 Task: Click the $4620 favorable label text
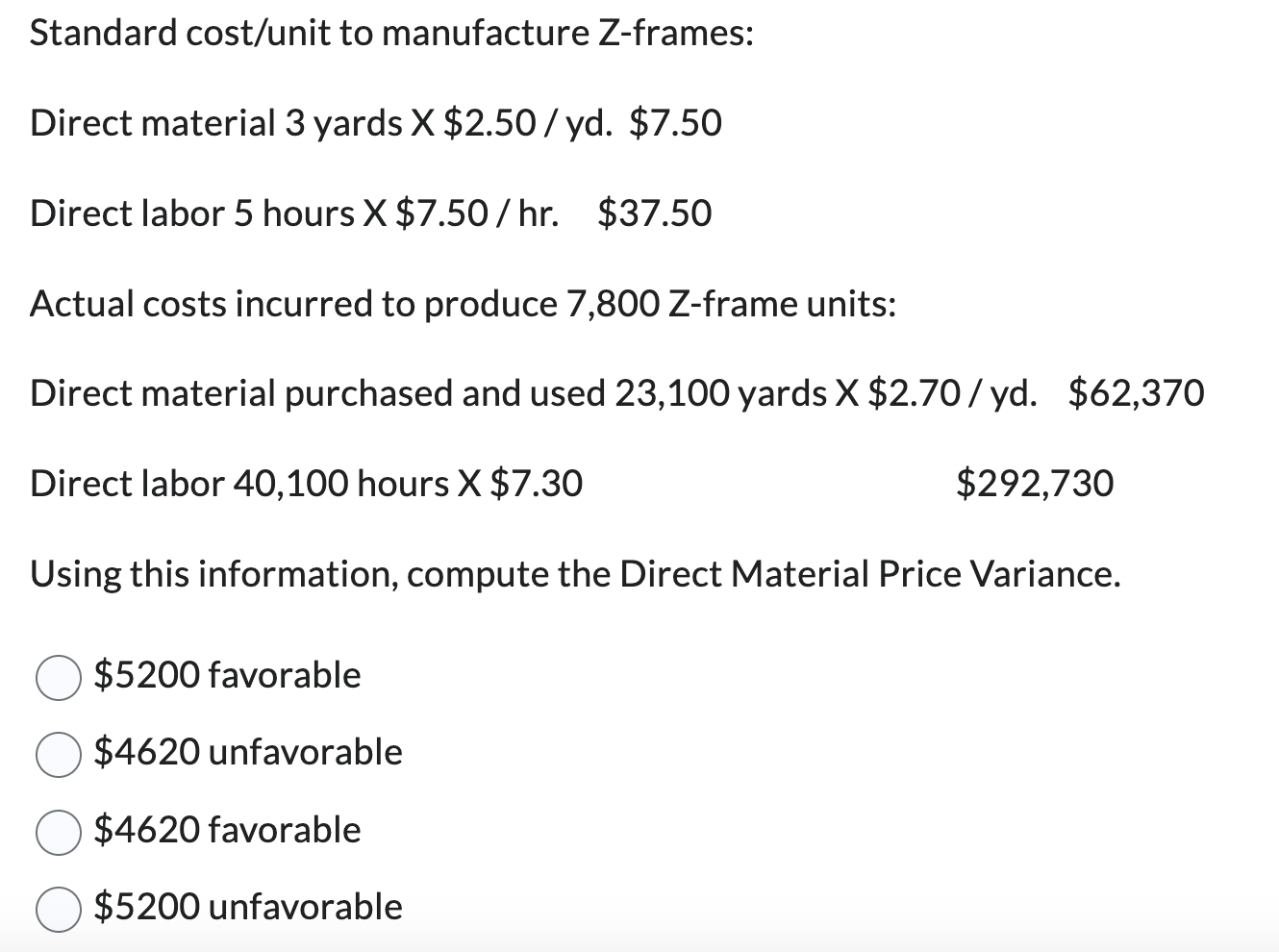(x=225, y=830)
